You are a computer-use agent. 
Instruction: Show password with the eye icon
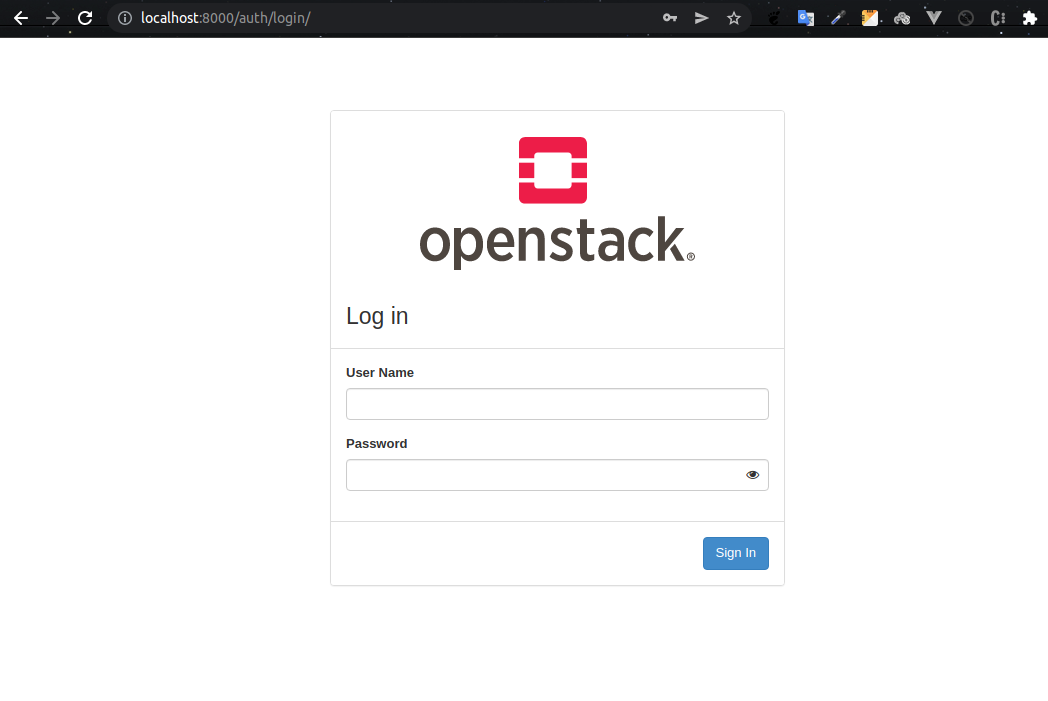click(x=753, y=475)
